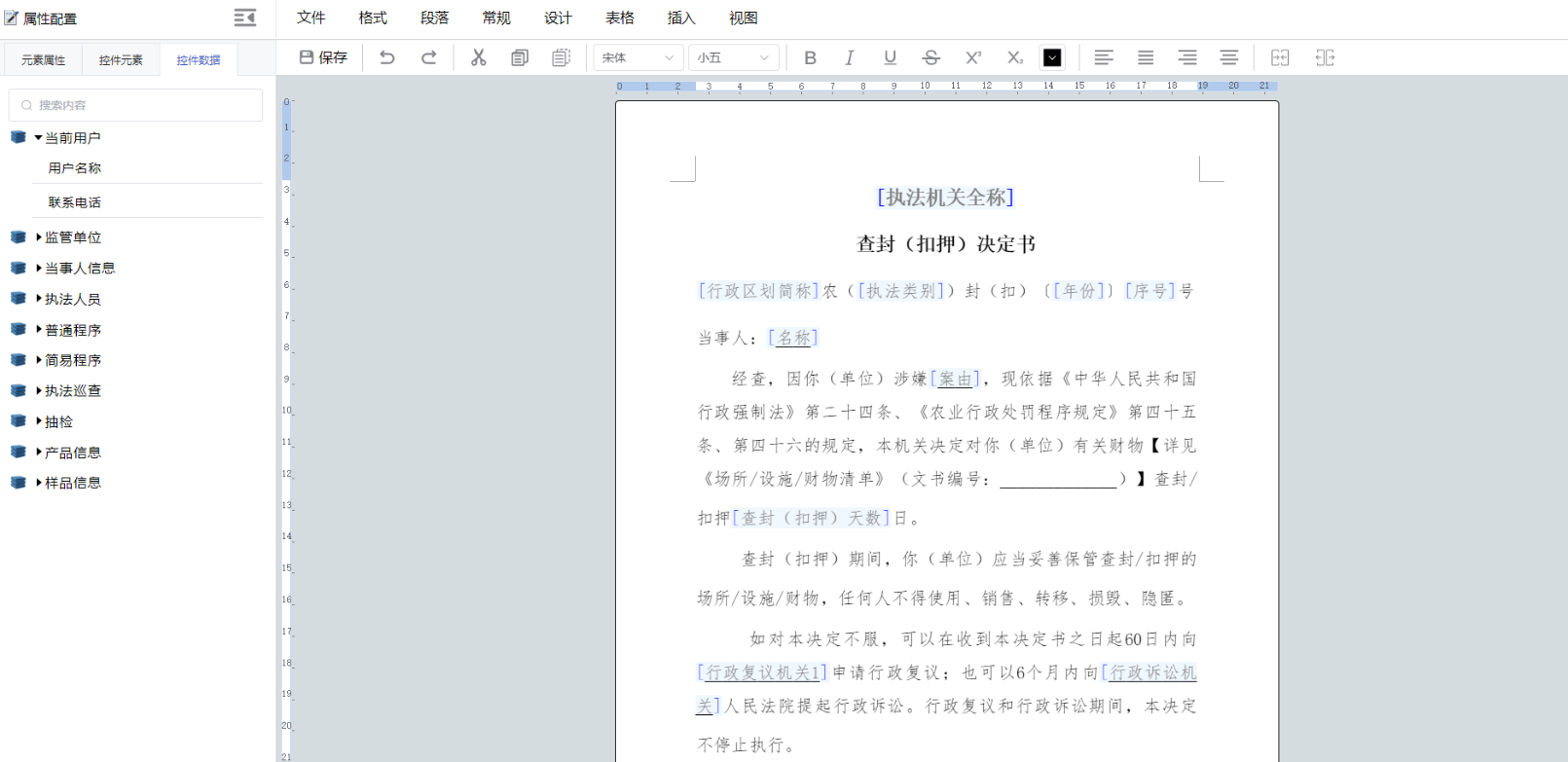Toggle Subscript formatting
The width and height of the screenshot is (1568, 762).
pos(1014,57)
